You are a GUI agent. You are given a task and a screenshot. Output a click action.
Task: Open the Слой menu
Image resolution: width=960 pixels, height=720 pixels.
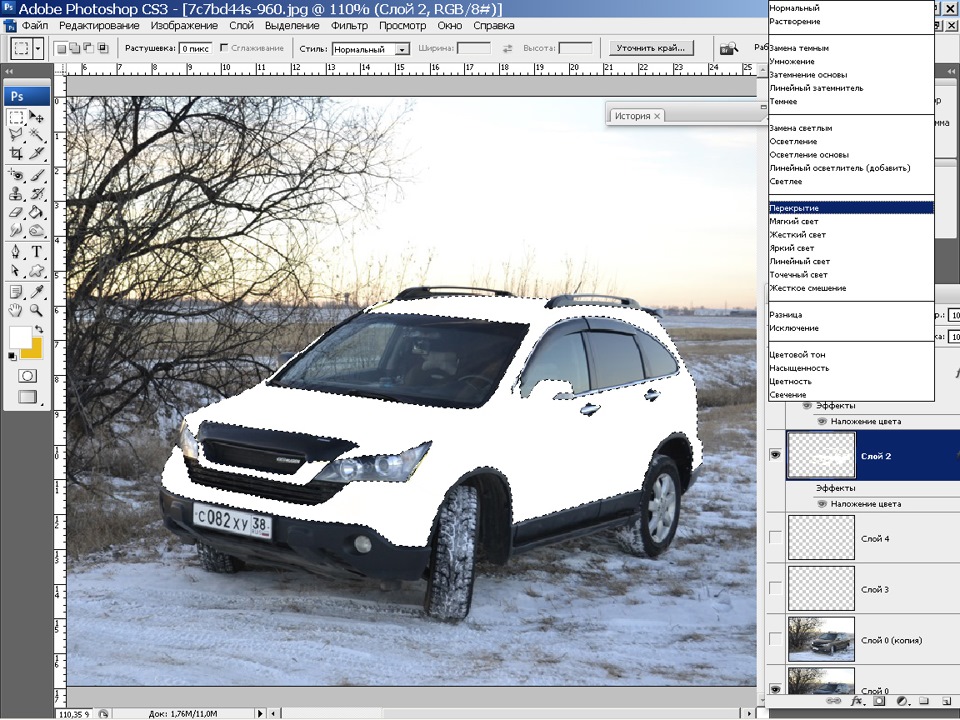click(x=241, y=26)
